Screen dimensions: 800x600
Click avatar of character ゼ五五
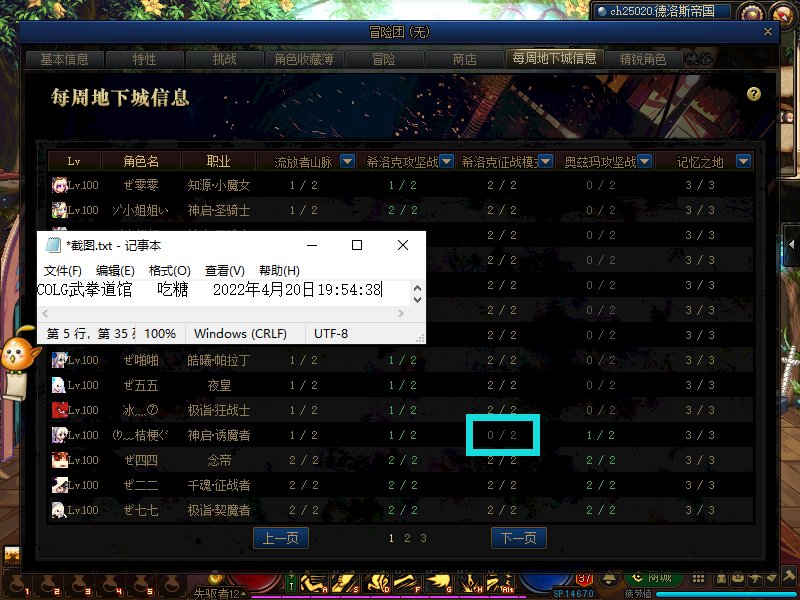59,385
